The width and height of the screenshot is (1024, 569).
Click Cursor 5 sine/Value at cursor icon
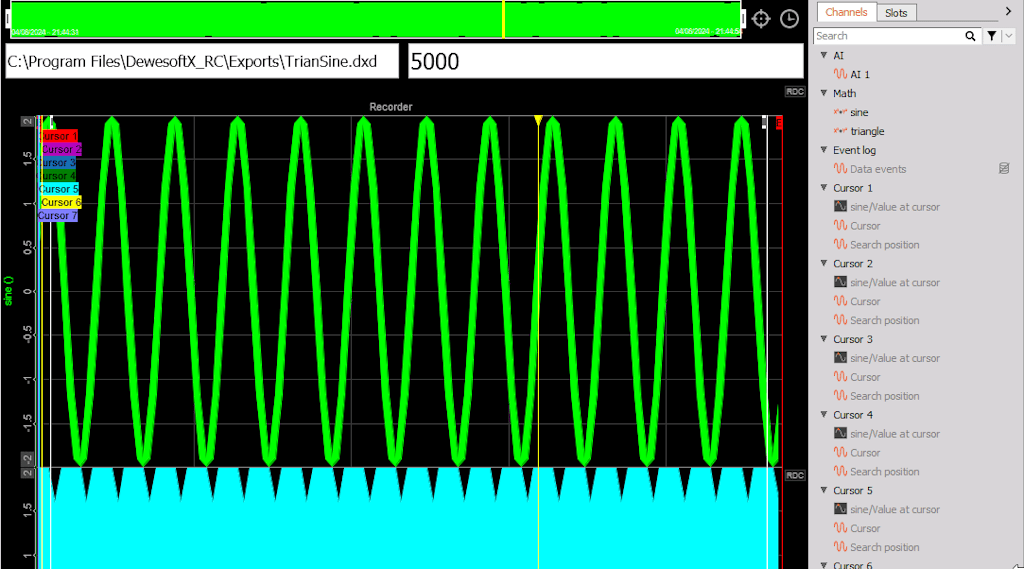tap(840, 508)
